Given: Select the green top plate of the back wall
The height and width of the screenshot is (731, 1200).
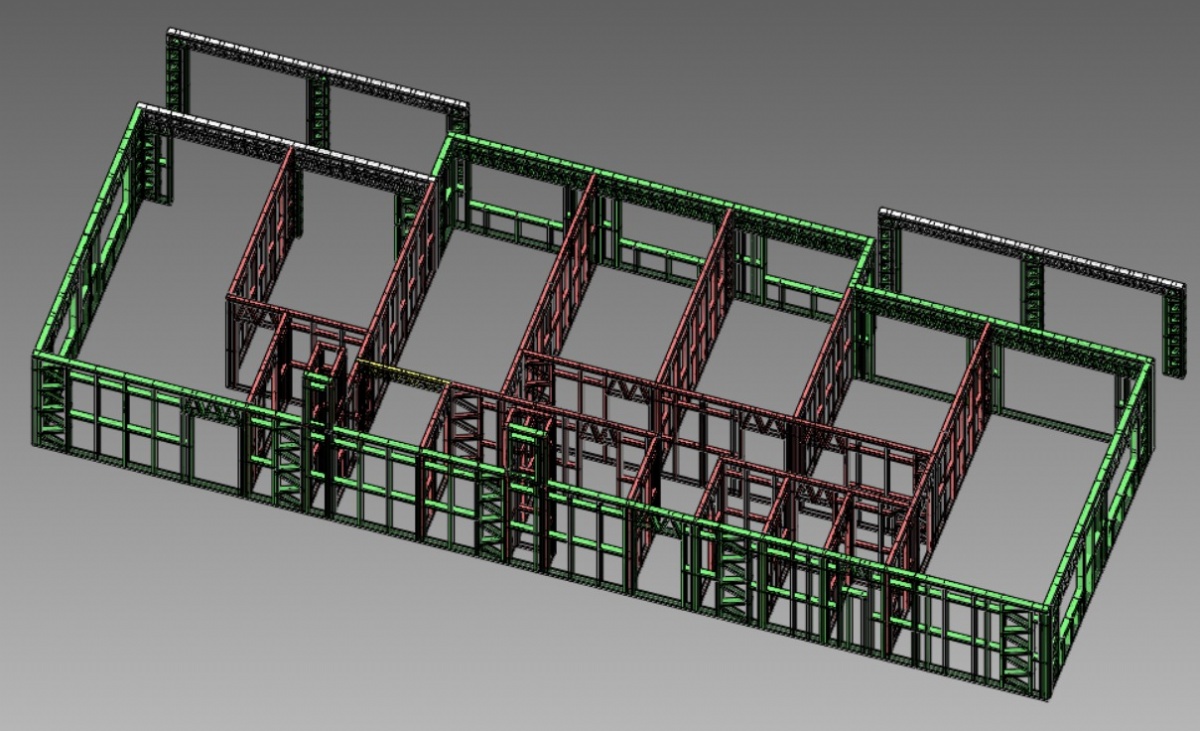Looking at the screenshot, I should [650, 187].
